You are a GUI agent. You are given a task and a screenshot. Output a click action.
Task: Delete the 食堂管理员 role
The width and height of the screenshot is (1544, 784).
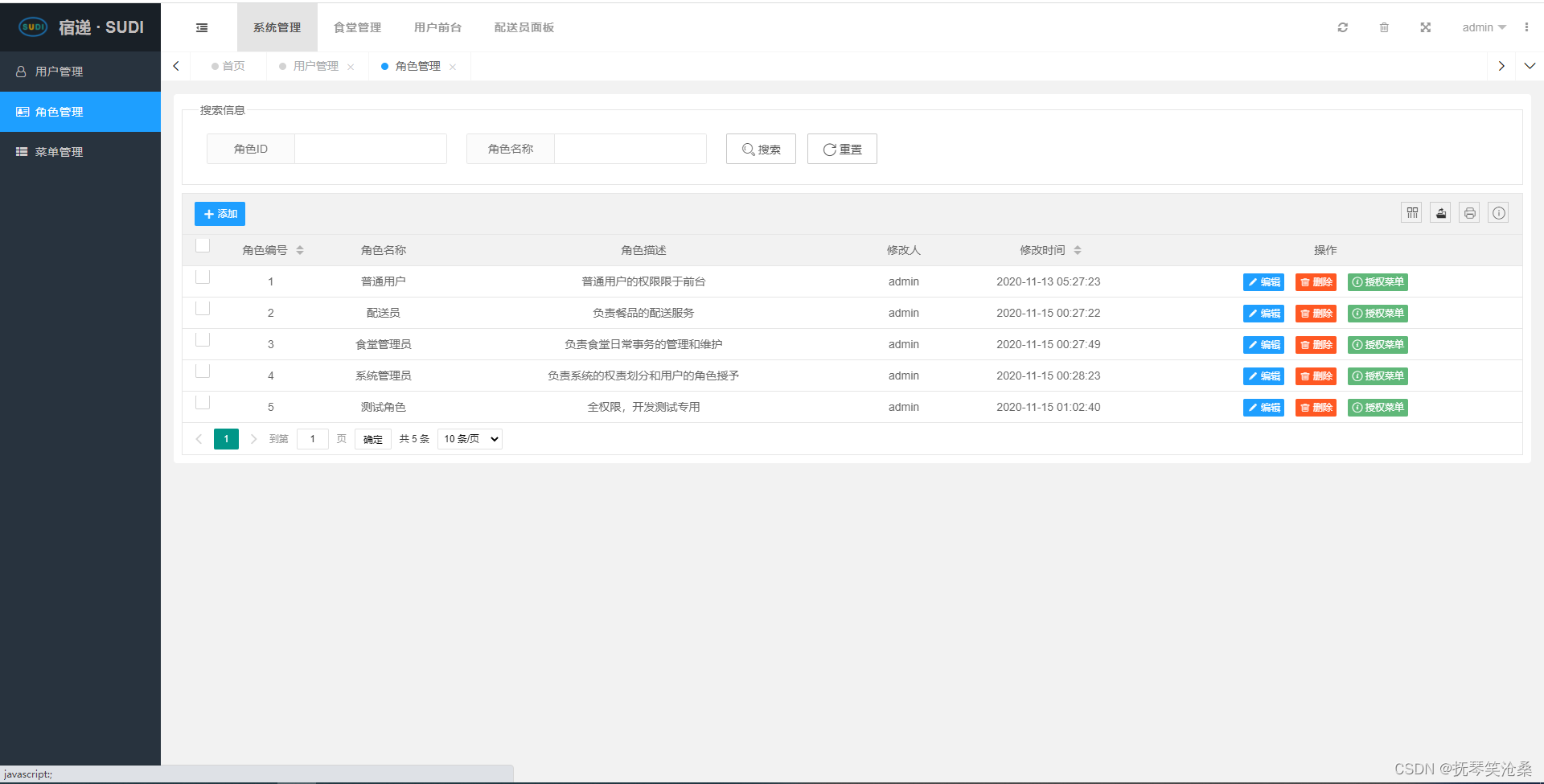1316,345
